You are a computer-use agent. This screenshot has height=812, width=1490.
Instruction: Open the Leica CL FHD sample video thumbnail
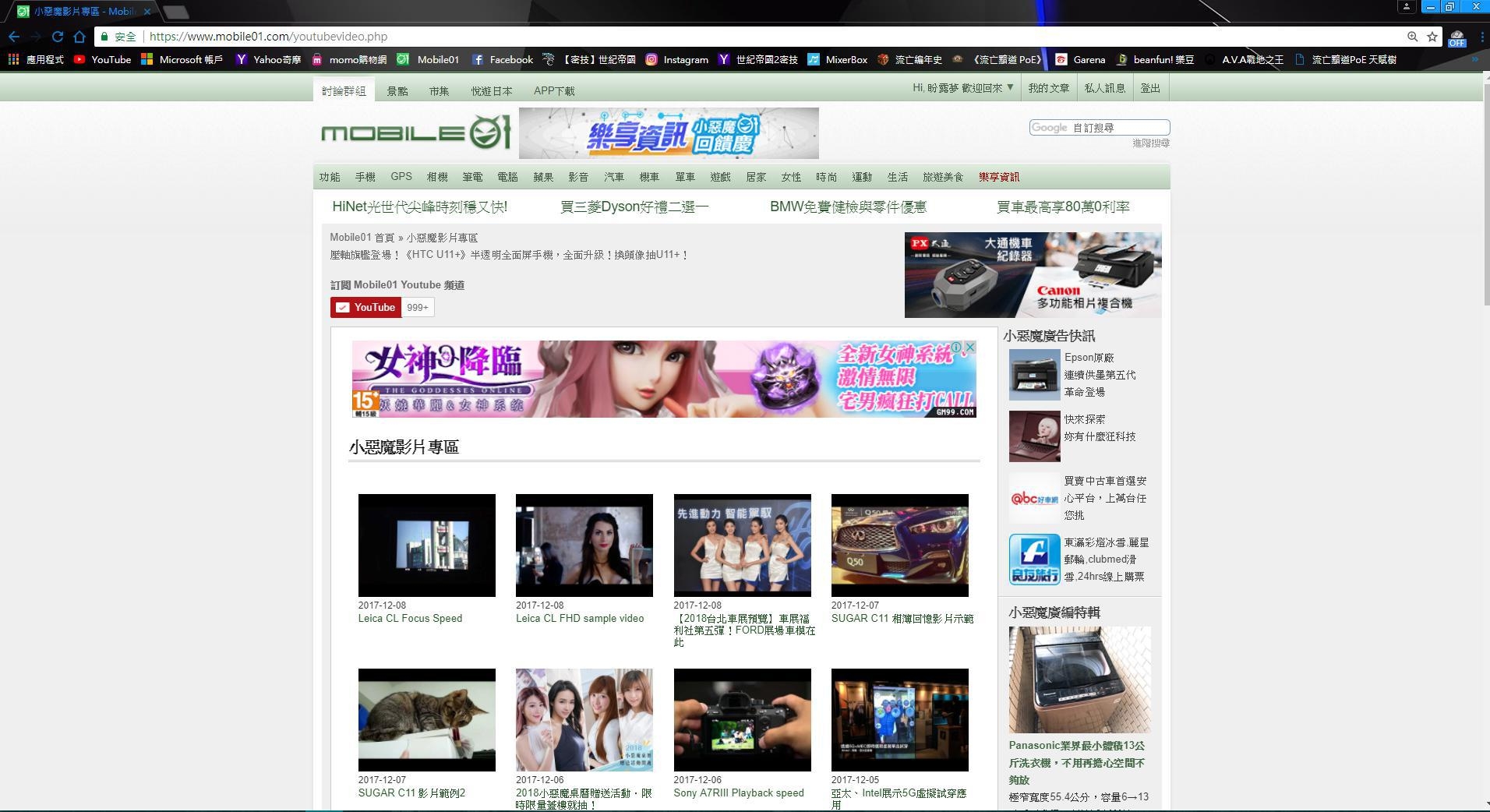coord(584,545)
